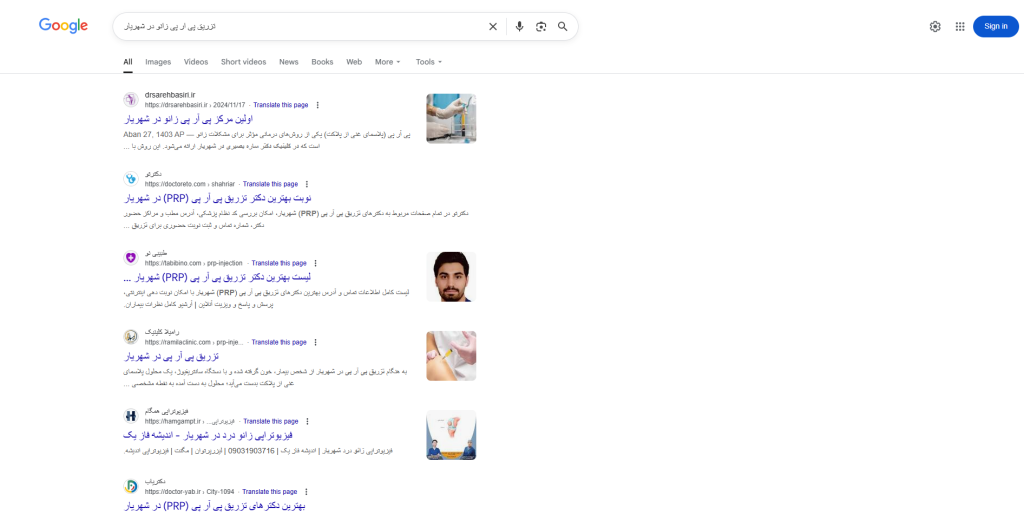Click Sign in button
Viewport: 1024px width, 514px height.
click(995, 26)
